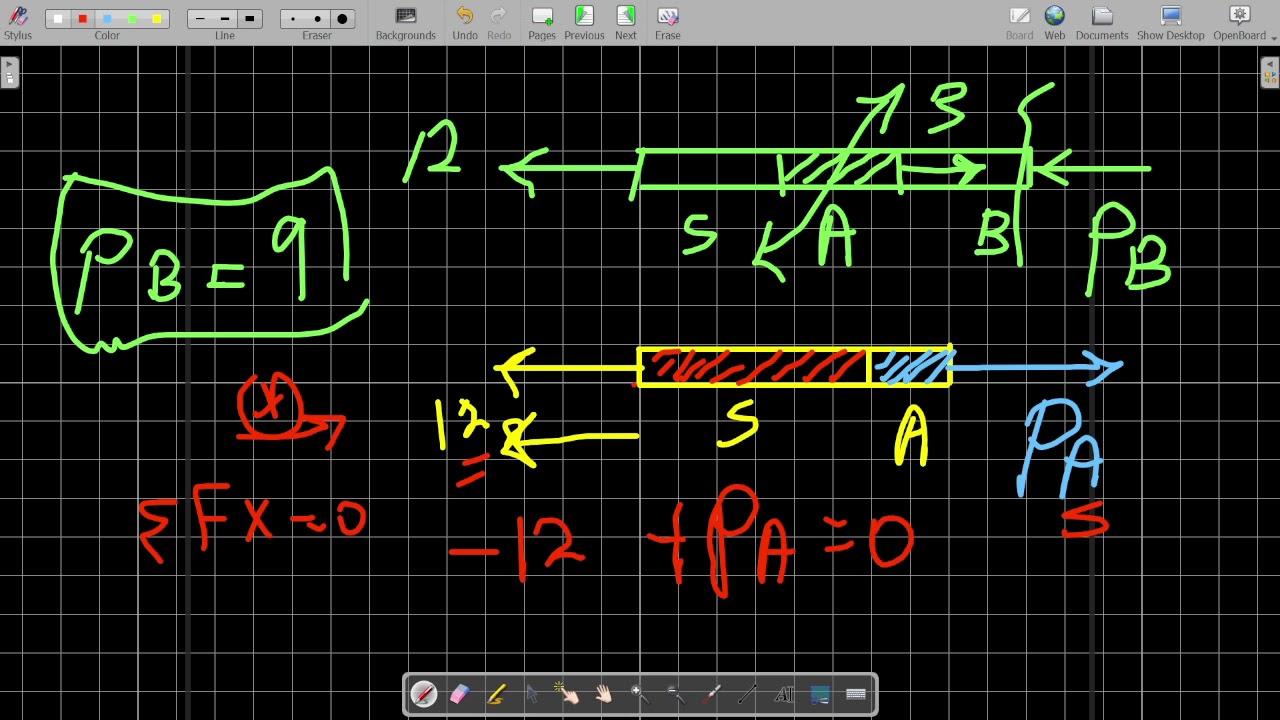Switch to Board mode

[1019, 23]
